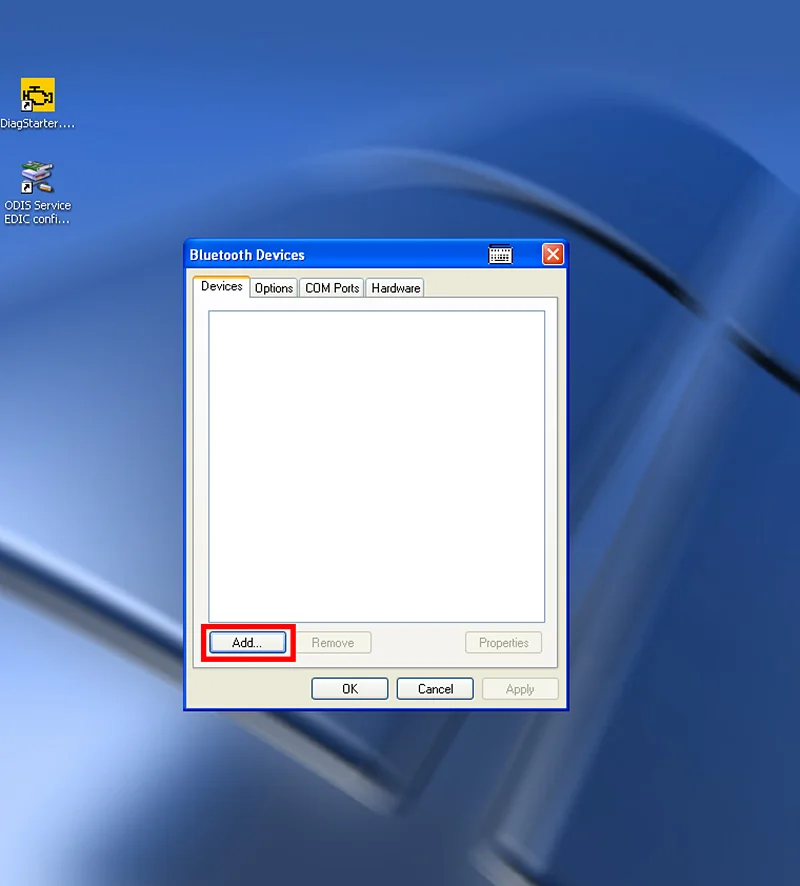Click inside the empty Bluetooth devices list
The height and width of the screenshot is (886, 800).
point(376,466)
